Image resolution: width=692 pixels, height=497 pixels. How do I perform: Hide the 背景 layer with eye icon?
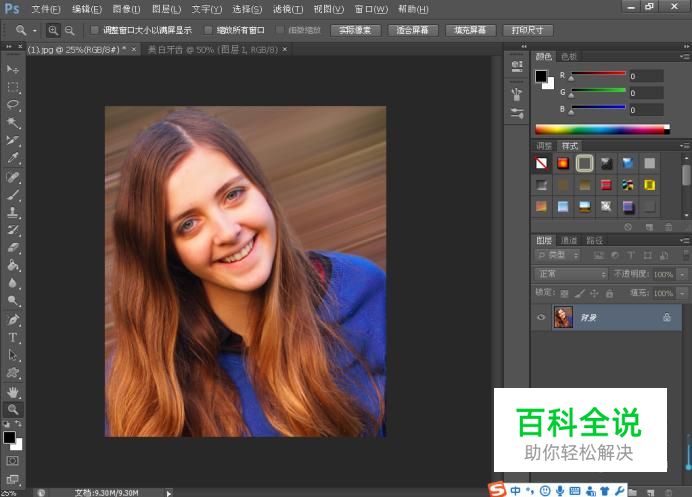click(x=542, y=317)
